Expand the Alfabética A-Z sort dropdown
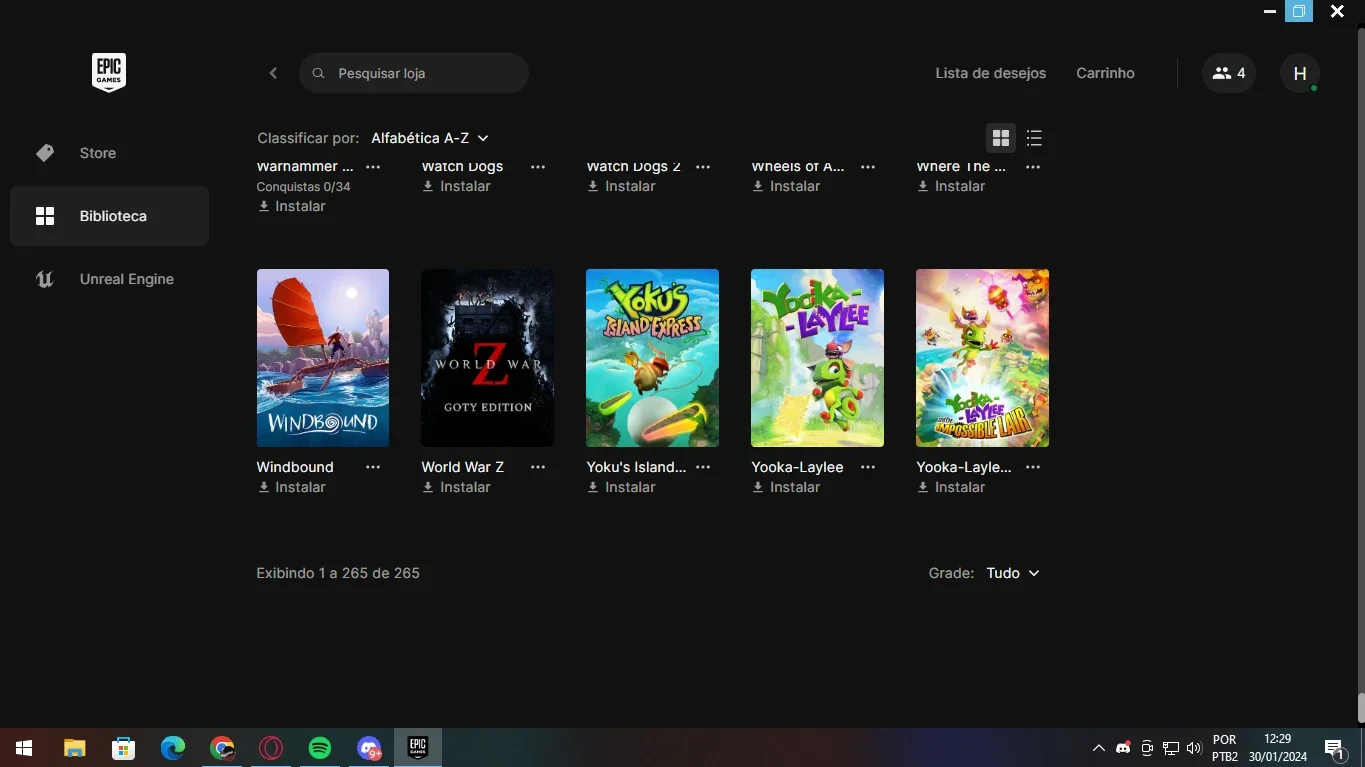1365x767 pixels. pyautogui.click(x=430, y=138)
